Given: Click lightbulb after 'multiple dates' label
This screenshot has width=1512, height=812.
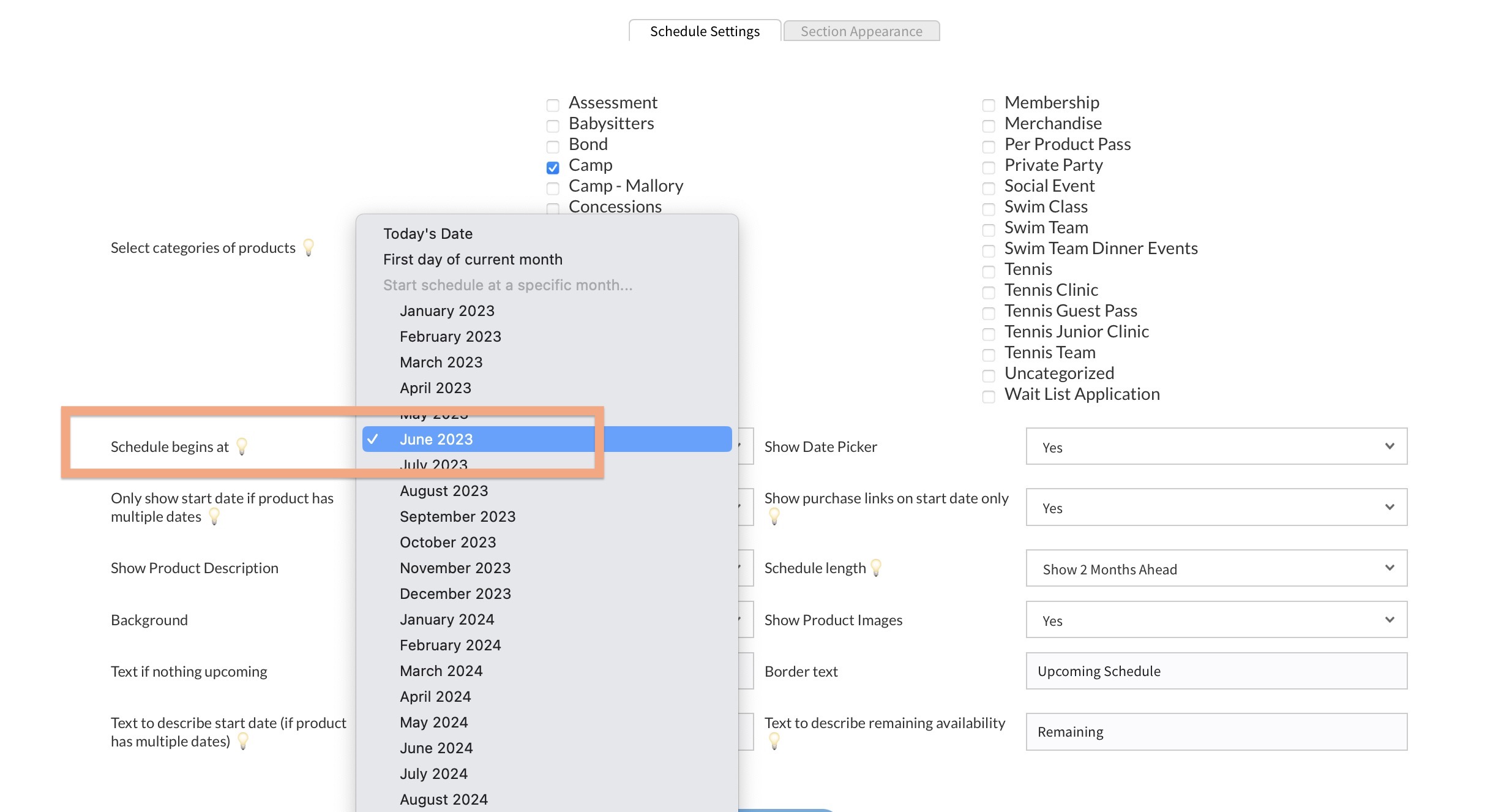Looking at the screenshot, I should pos(214,516).
